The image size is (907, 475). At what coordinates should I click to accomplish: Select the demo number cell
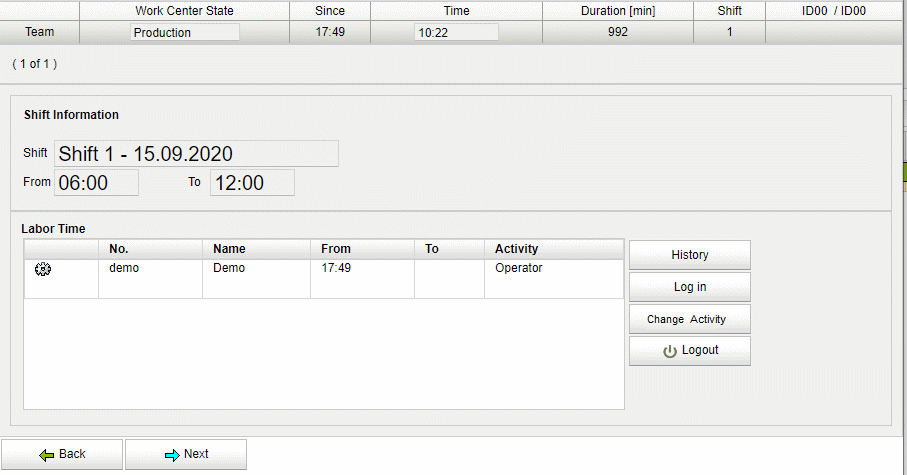pyautogui.click(x=150, y=279)
